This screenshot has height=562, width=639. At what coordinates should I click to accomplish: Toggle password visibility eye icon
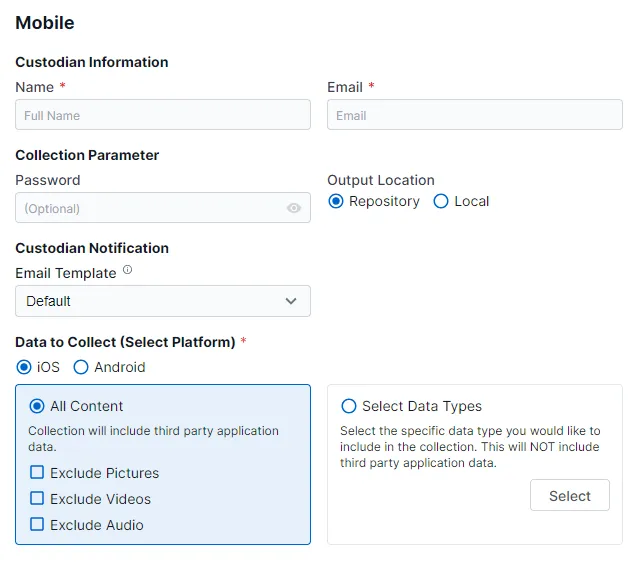293,208
